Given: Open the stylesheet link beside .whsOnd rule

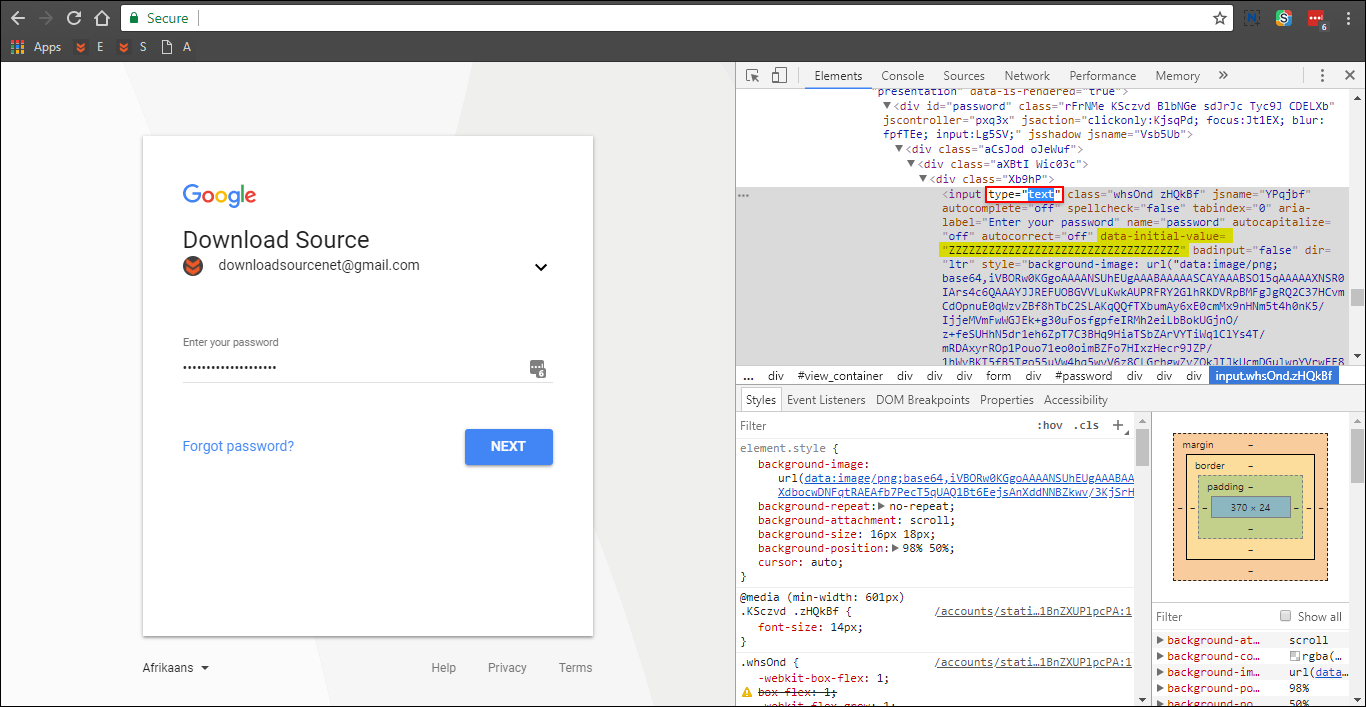Looking at the screenshot, I should pyautogui.click(x=1033, y=662).
